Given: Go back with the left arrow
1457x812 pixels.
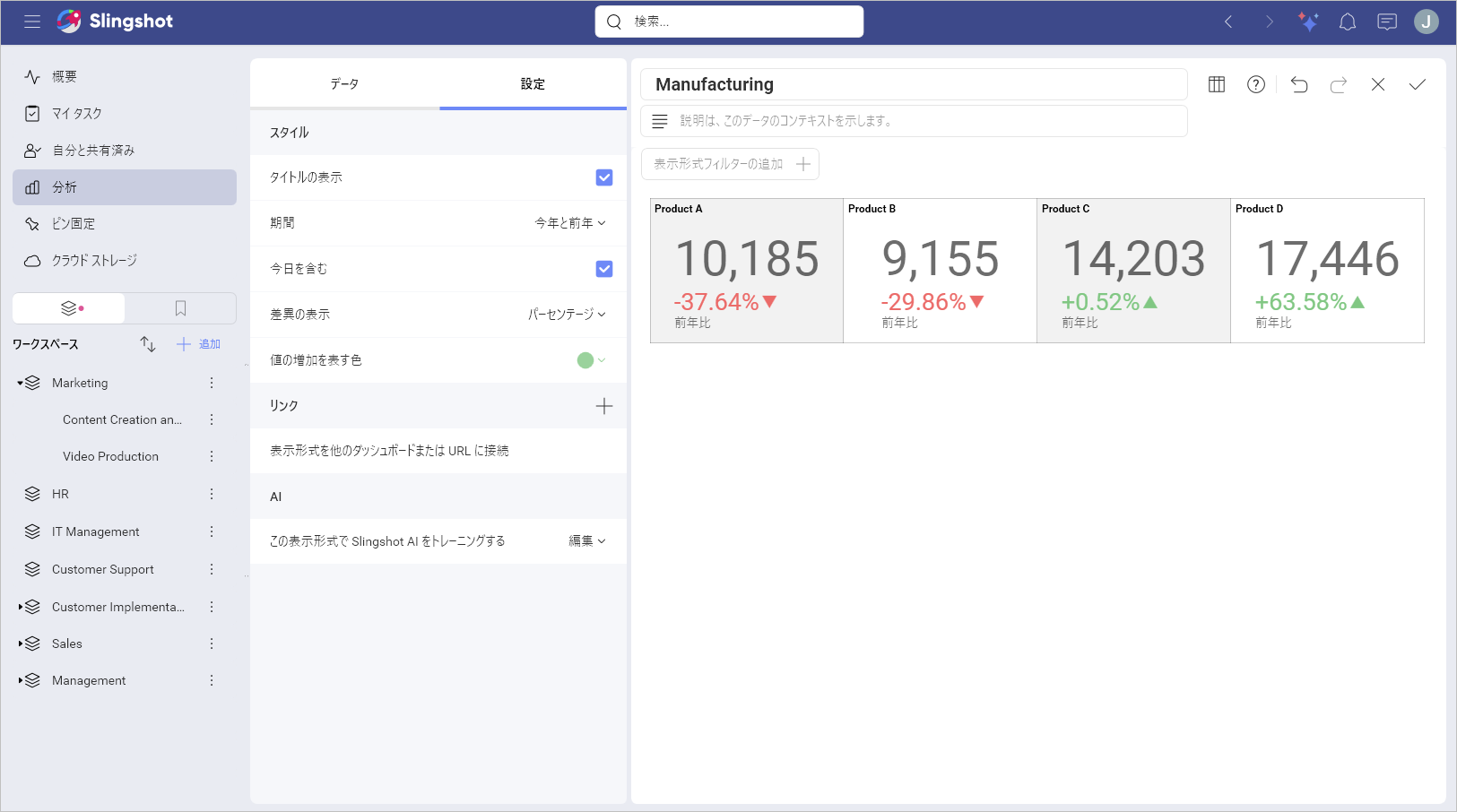Looking at the screenshot, I should [x=1228, y=22].
